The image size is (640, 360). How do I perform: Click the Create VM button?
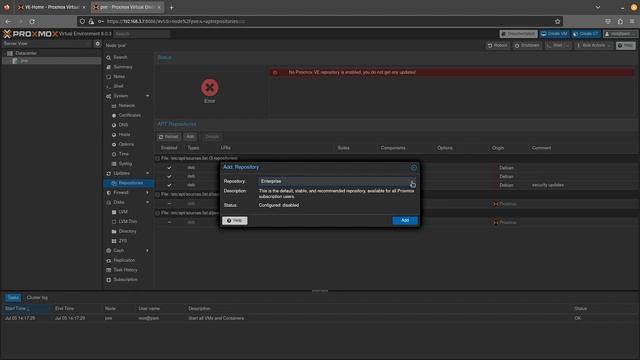(x=554, y=34)
